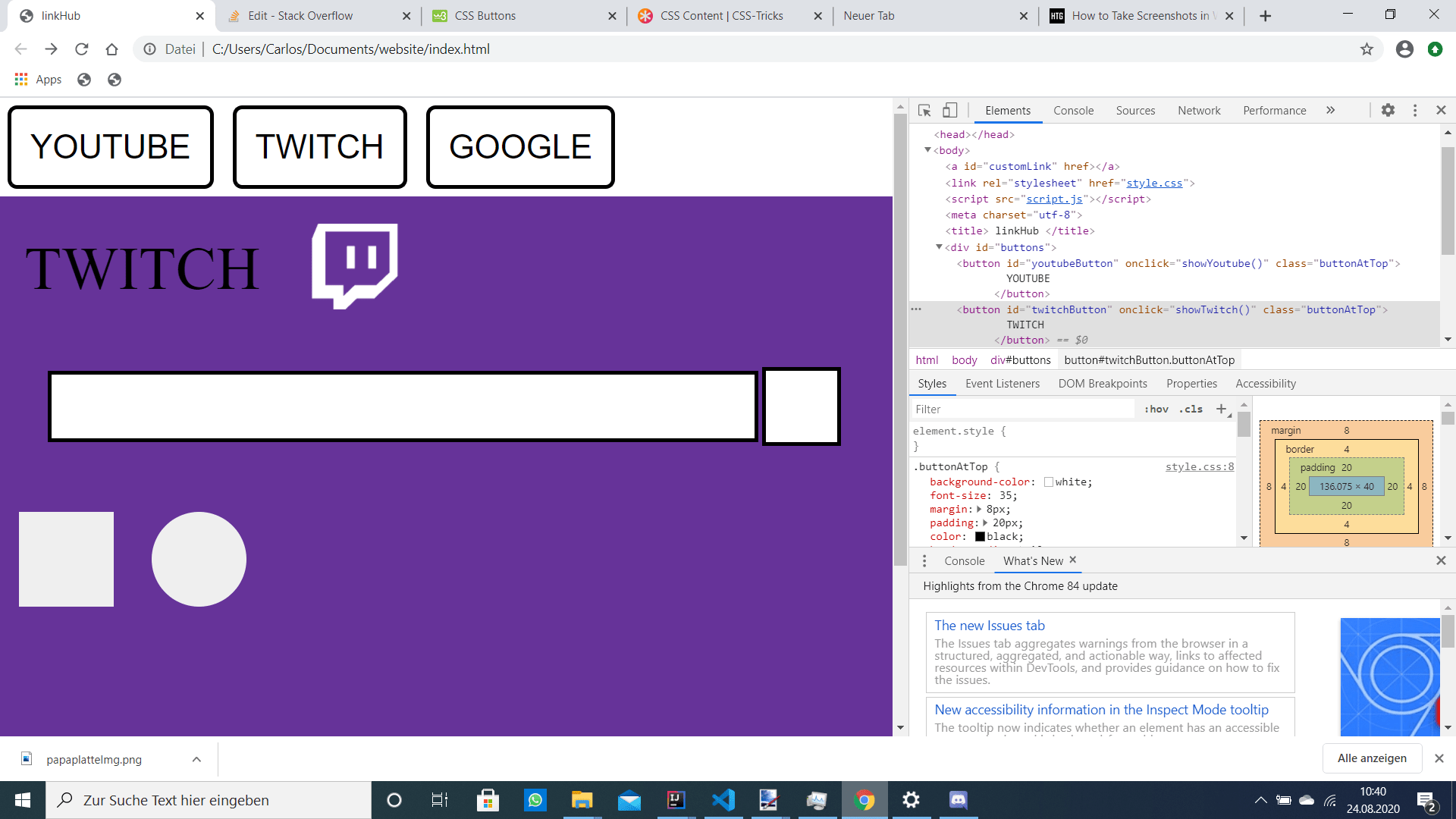Show more DevTools tabs chevron
Image resolution: width=1456 pixels, height=819 pixels.
pyautogui.click(x=1330, y=111)
